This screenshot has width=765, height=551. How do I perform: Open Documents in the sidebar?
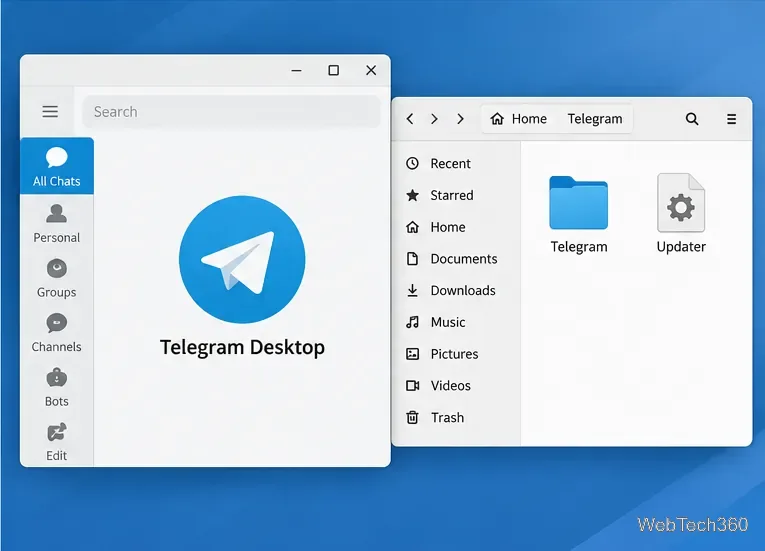tap(452, 259)
